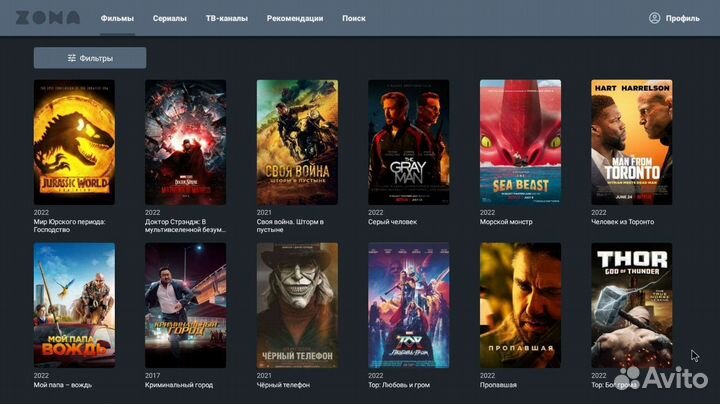Click title 'Криминальный город'

179,385
